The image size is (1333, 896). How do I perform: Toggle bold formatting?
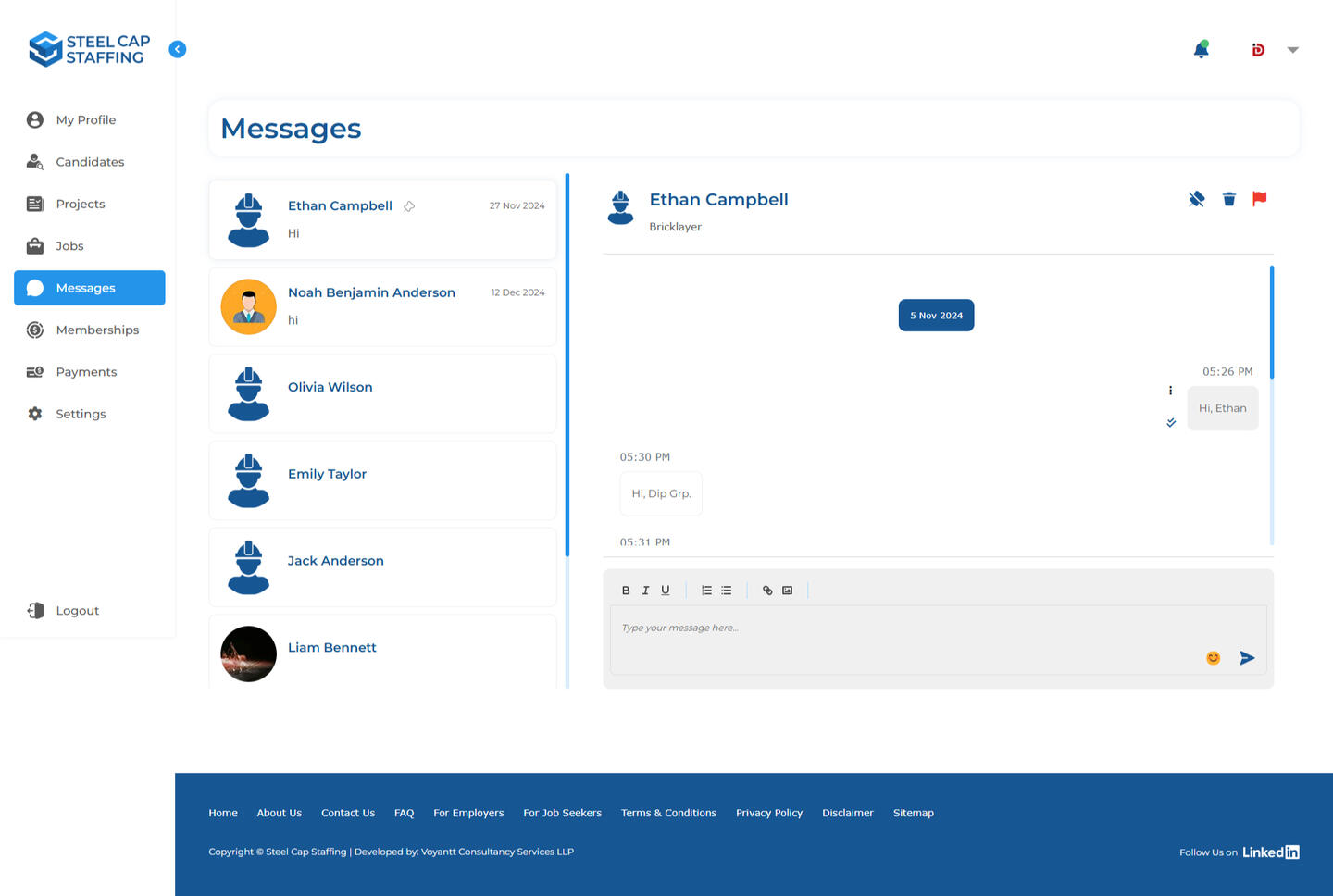(x=626, y=591)
